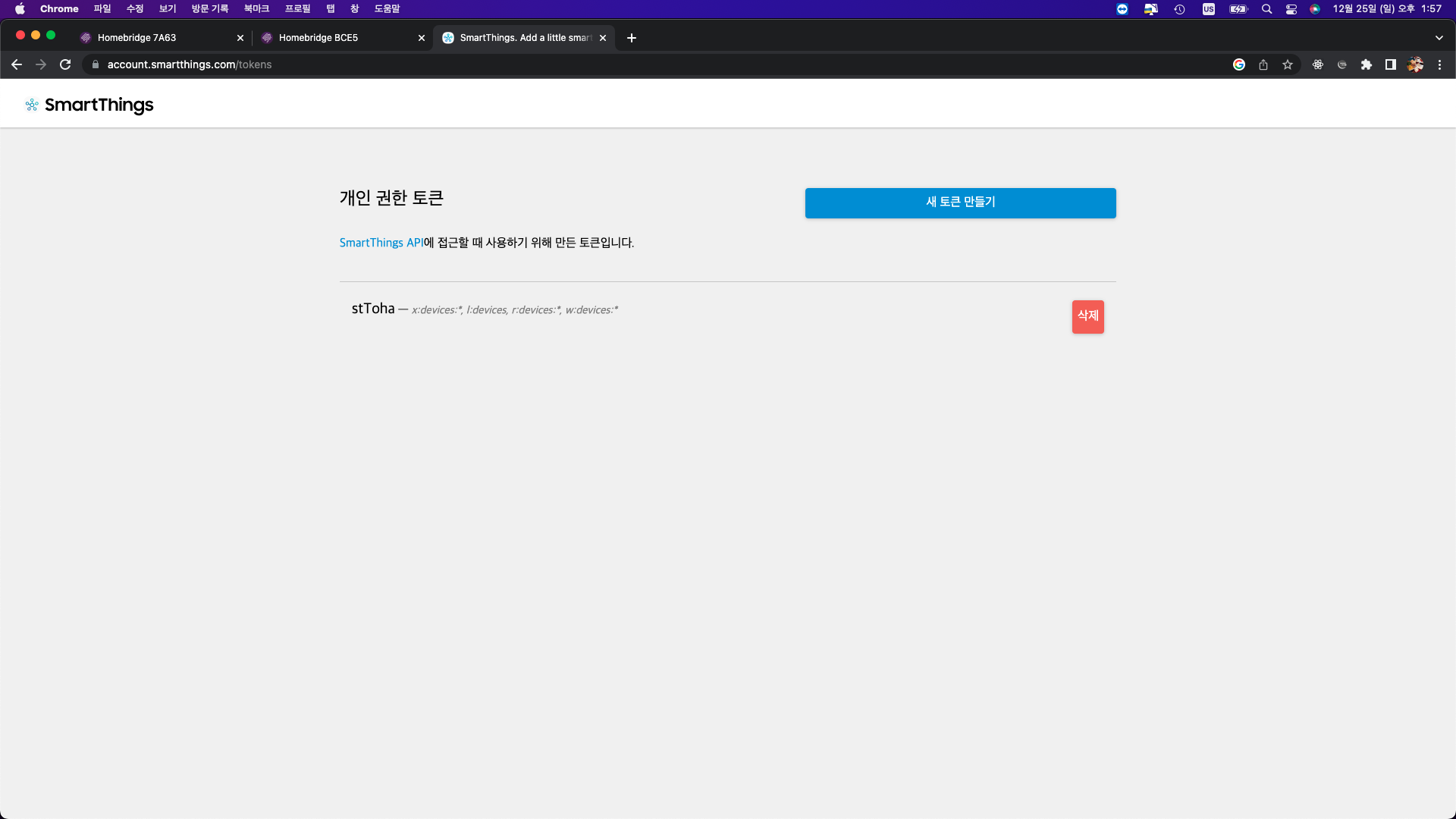This screenshot has width=1456, height=819.
Task: Switch to the Homebridge 7A63 tab
Action: tap(152, 37)
